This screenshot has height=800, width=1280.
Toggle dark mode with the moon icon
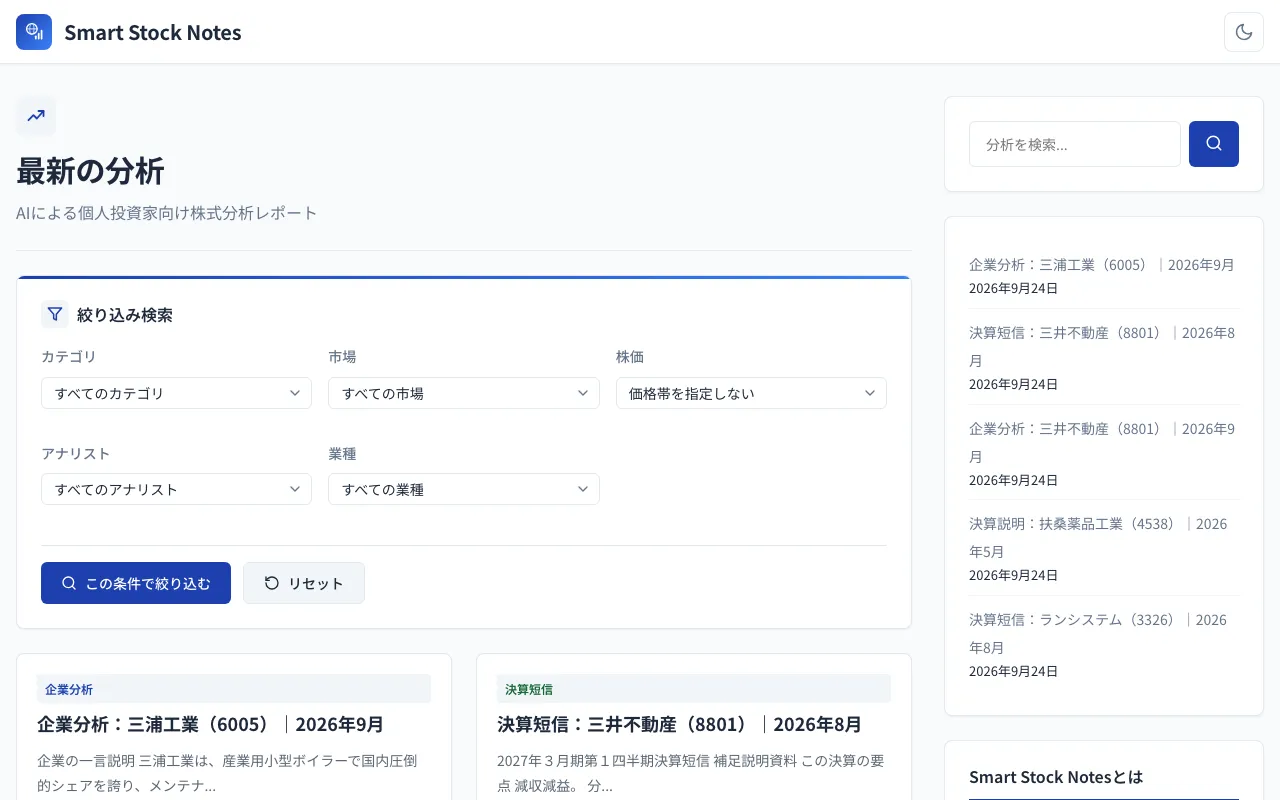[x=1244, y=32]
